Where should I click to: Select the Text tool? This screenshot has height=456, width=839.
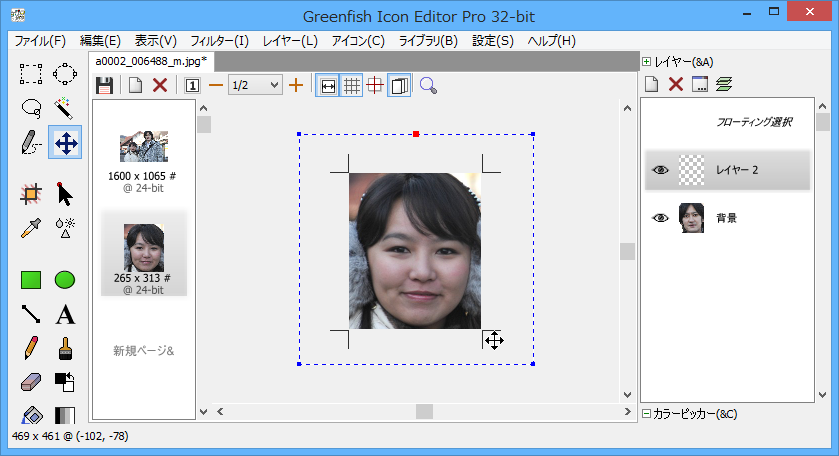pyautogui.click(x=65, y=315)
